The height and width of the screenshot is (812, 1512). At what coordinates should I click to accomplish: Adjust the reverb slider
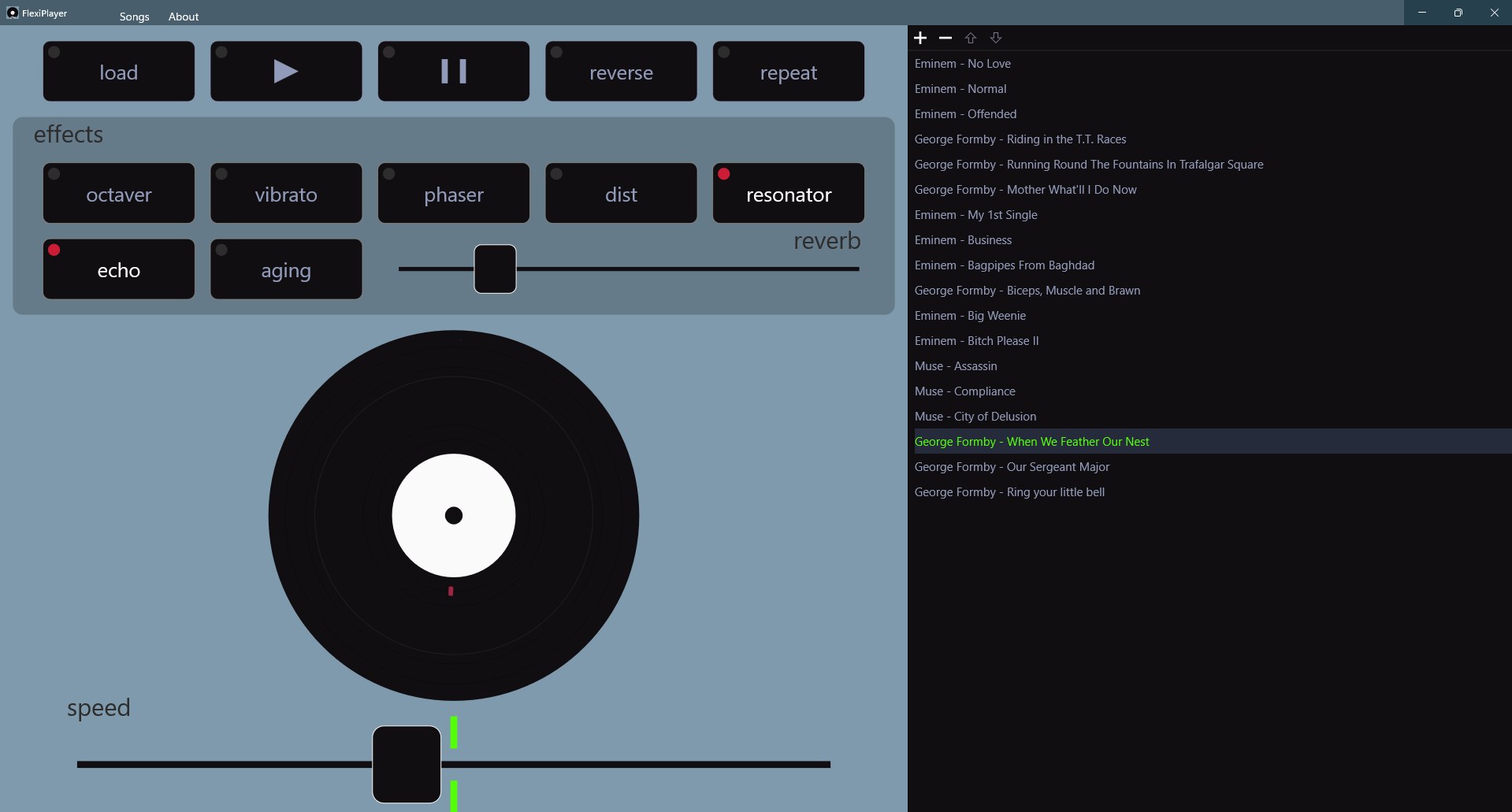pos(494,269)
